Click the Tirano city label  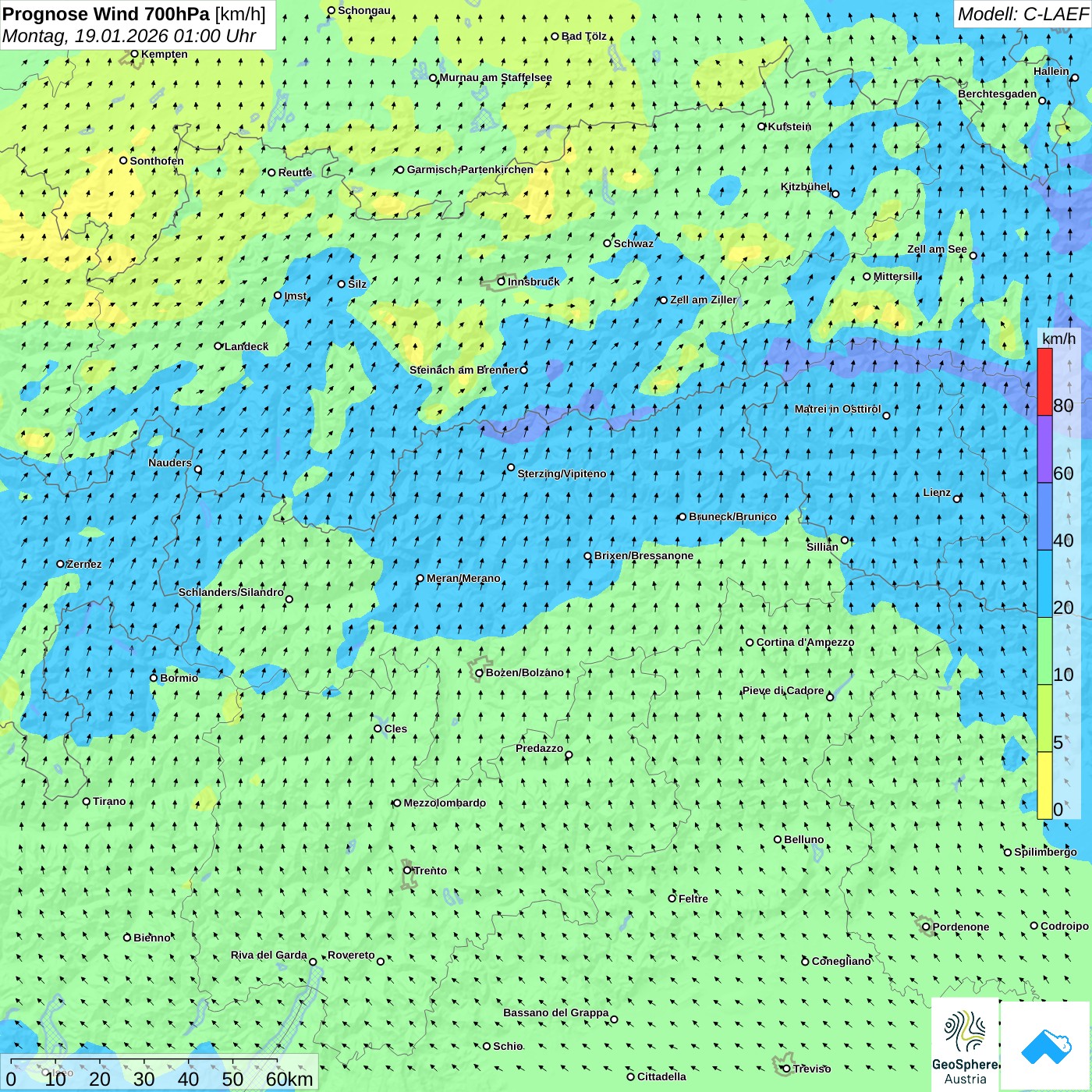point(109,801)
